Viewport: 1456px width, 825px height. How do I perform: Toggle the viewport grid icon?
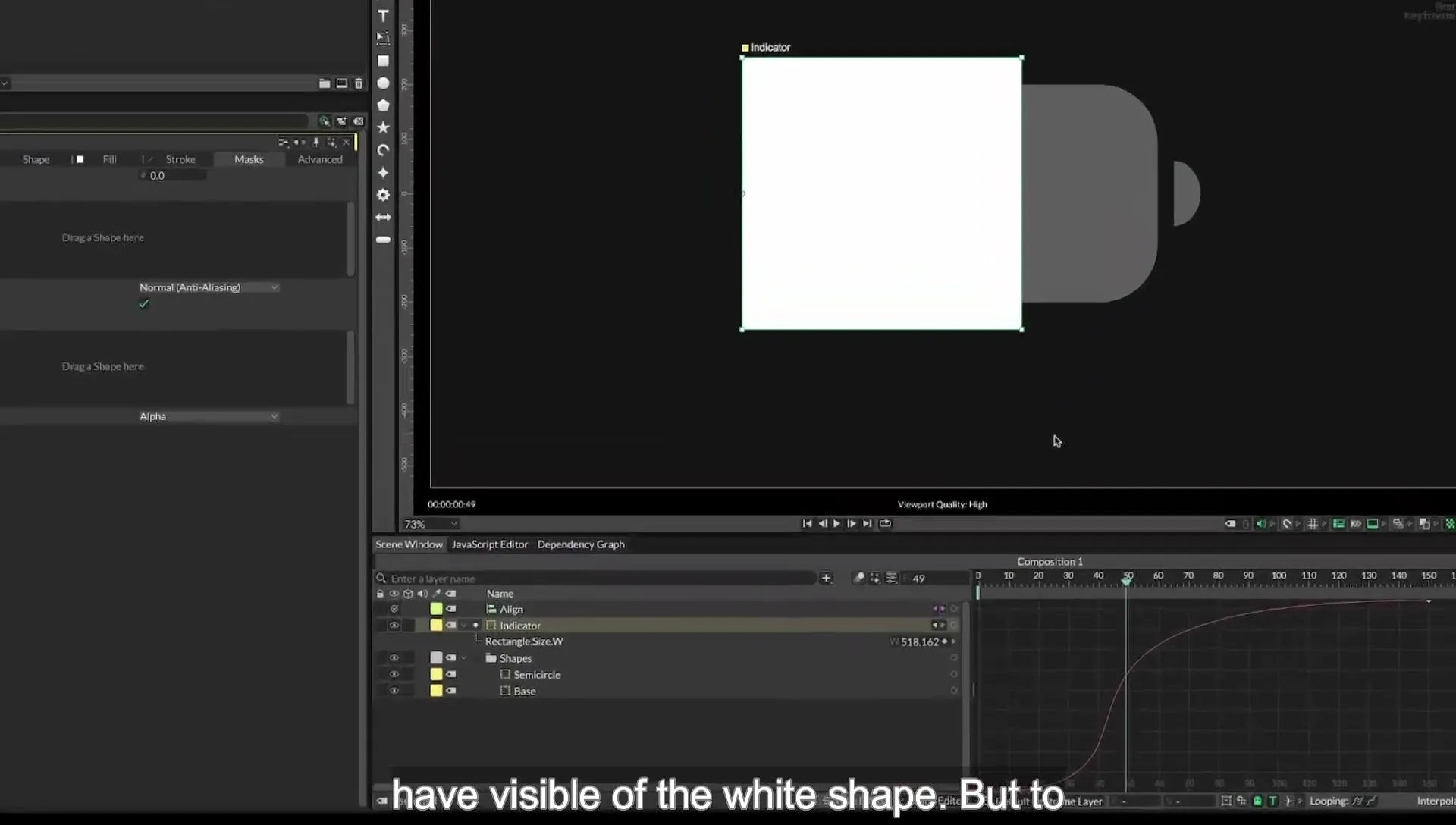(x=1312, y=524)
